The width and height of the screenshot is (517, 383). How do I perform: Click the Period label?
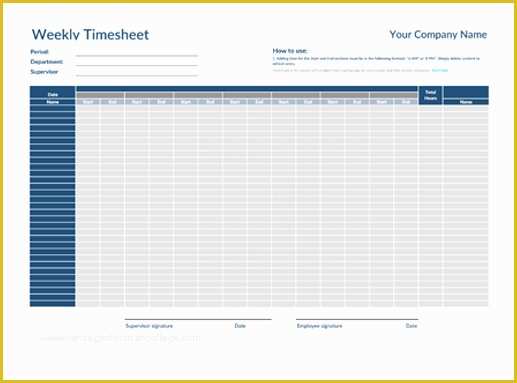(39, 52)
